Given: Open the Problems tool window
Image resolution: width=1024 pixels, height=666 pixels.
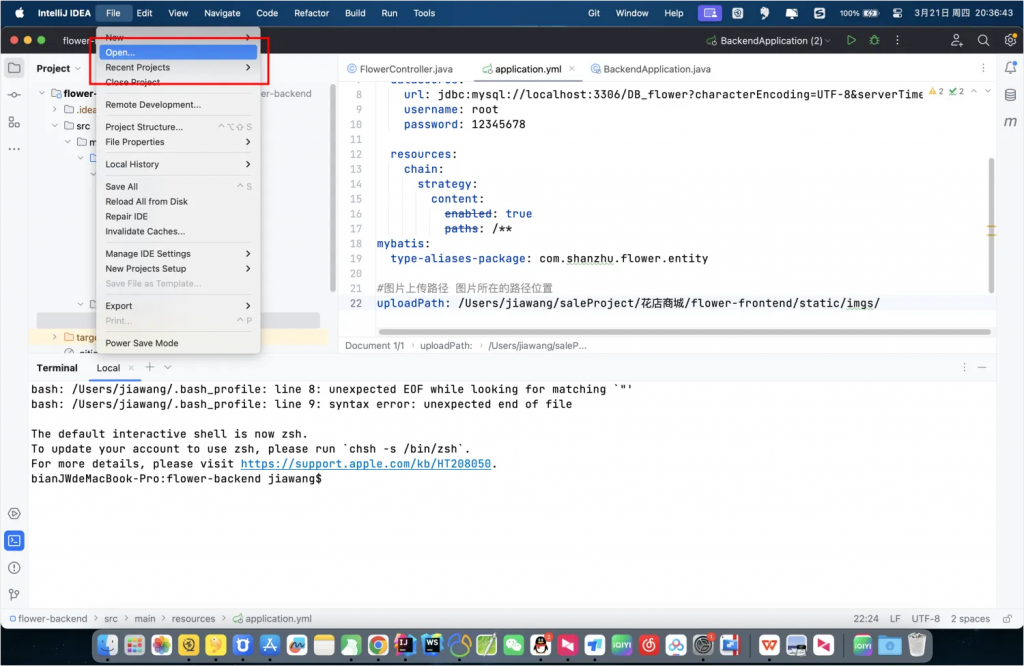Looking at the screenshot, I should (14, 568).
